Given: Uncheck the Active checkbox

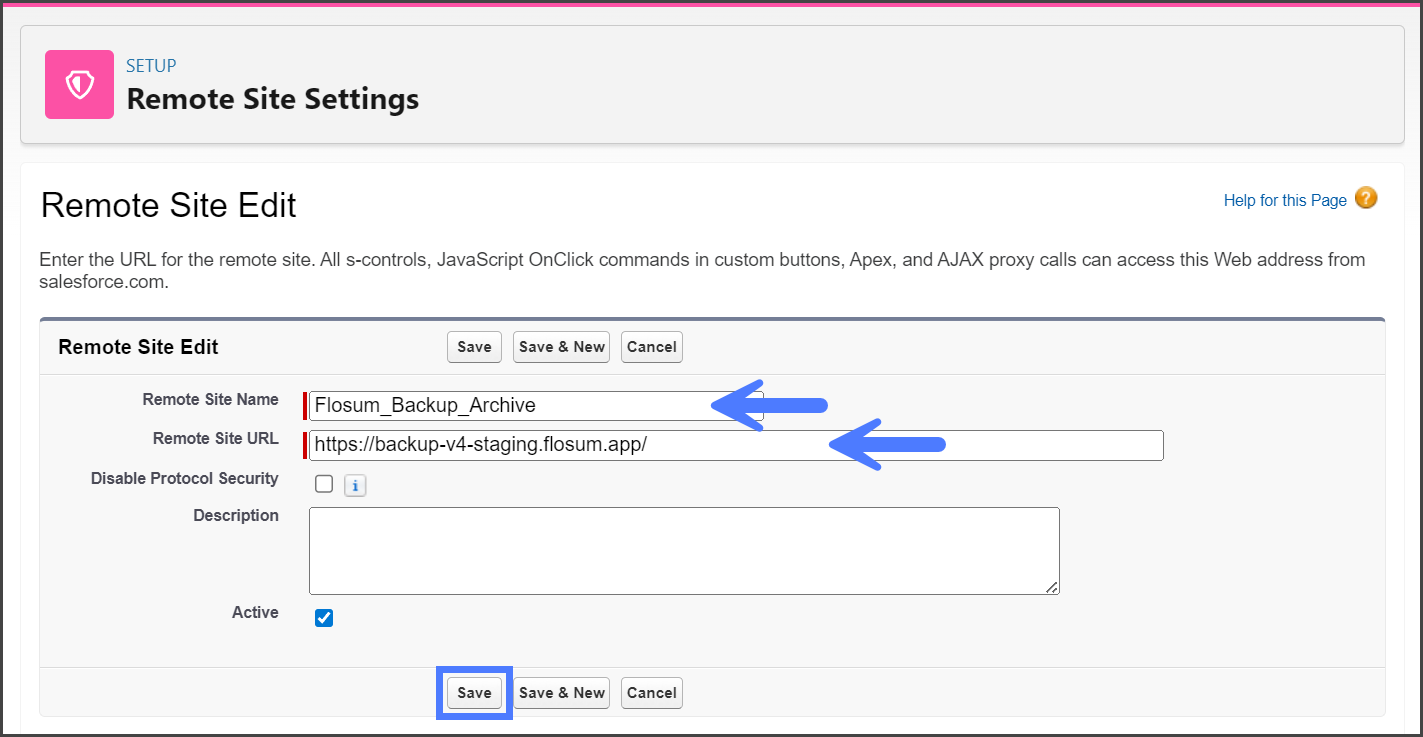Looking at the screenshot, I should click(324, 618).
